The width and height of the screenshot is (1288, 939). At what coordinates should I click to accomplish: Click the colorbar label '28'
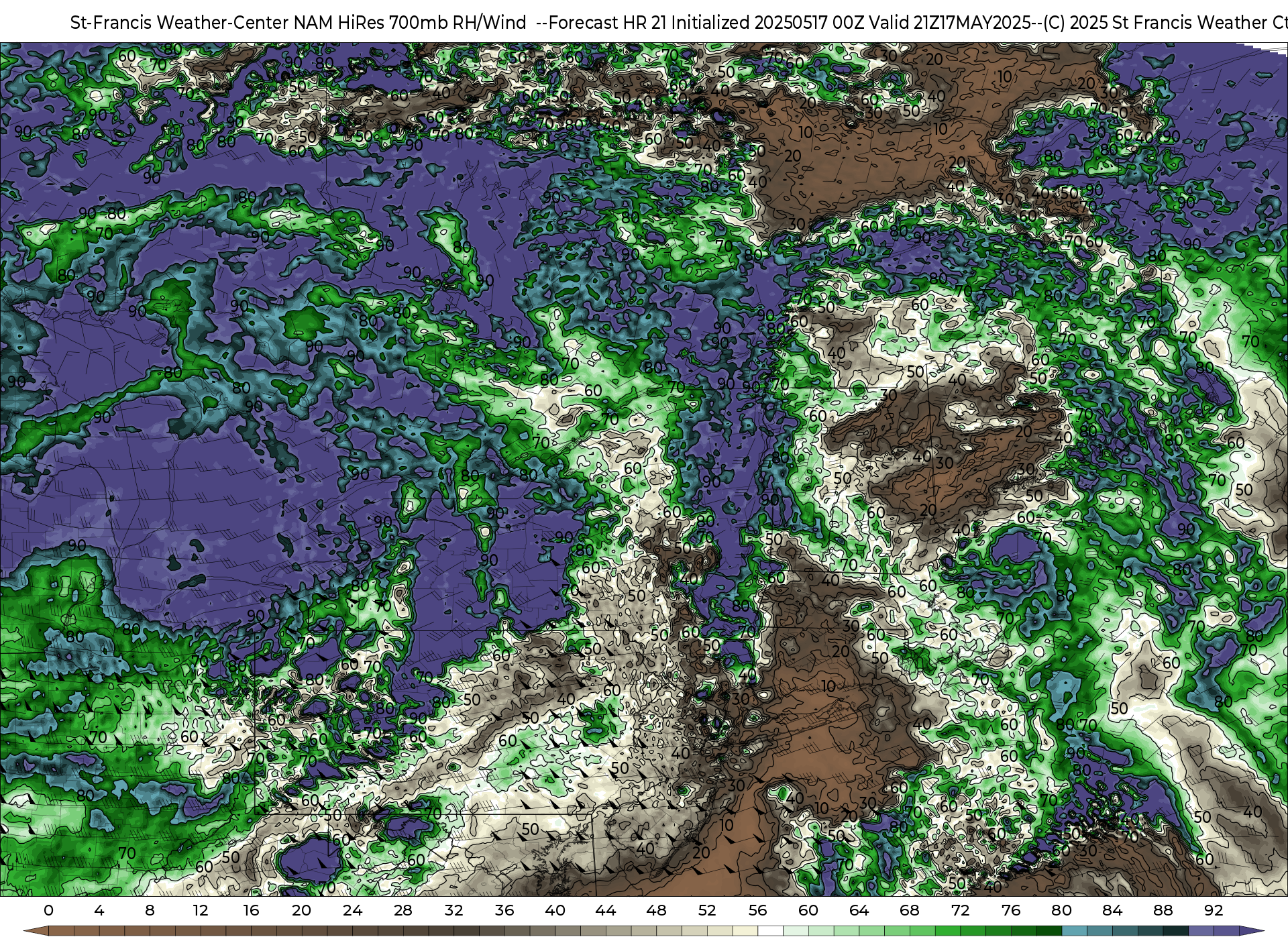click(403, 910)
